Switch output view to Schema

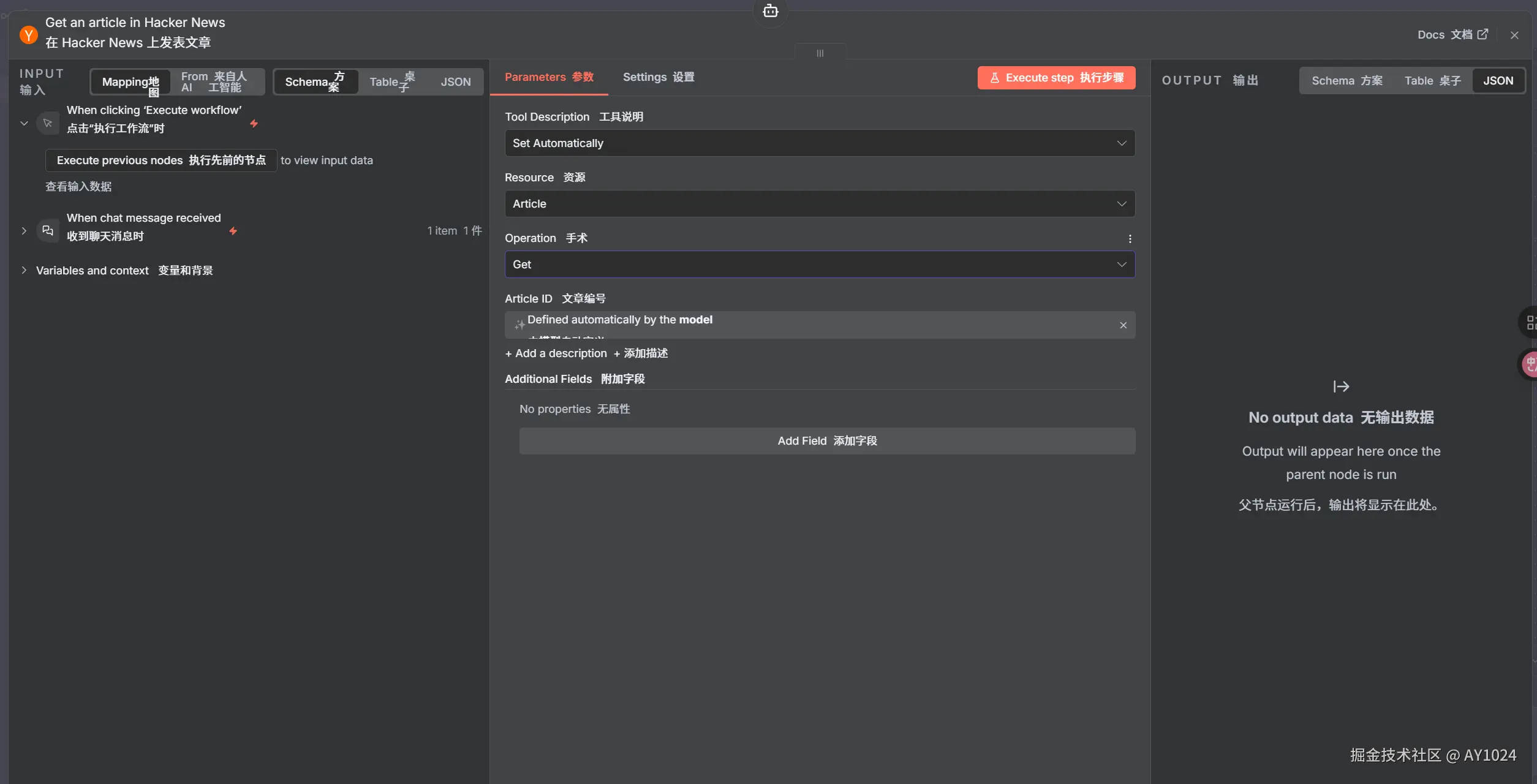tap(1346, 81)
